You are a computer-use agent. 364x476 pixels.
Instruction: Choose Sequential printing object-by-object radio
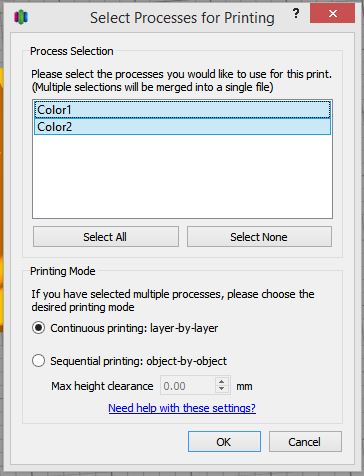39,361
